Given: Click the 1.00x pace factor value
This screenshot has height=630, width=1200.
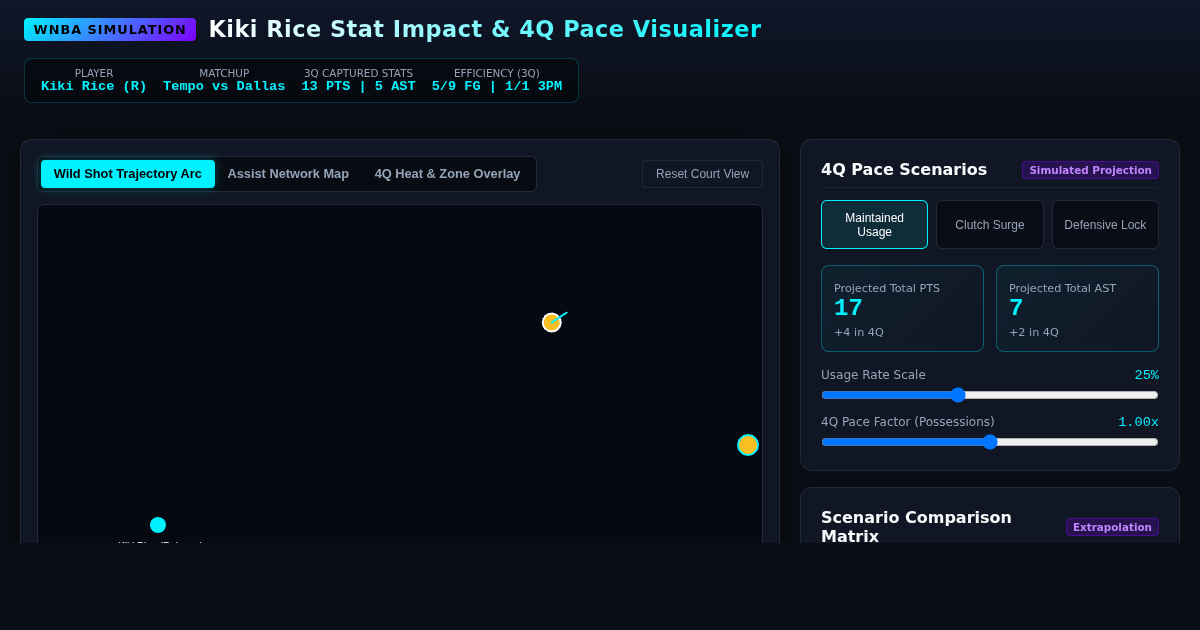Looking at the screenshot, I should (x=1139, y=422).
